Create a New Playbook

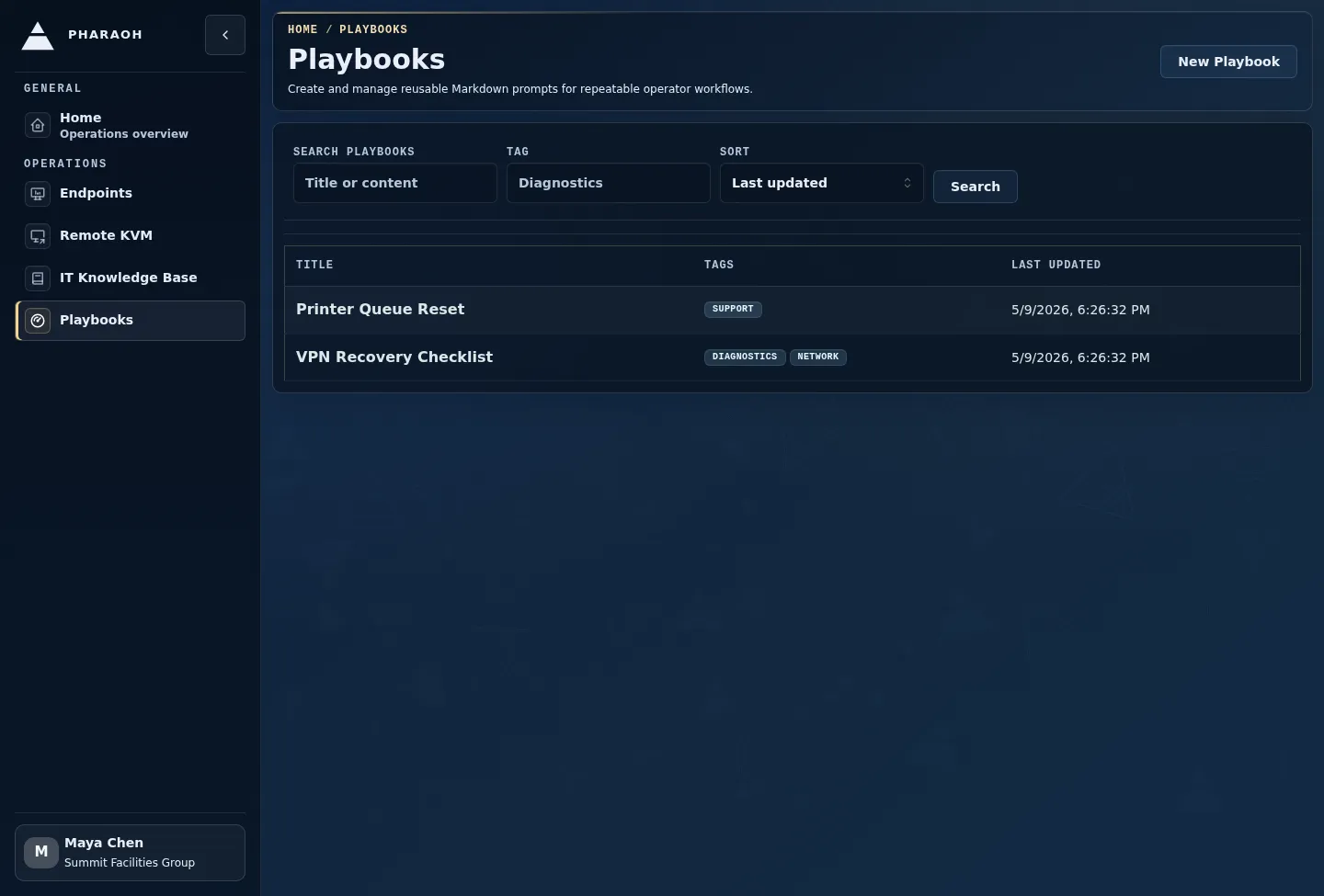[1228, 62]
